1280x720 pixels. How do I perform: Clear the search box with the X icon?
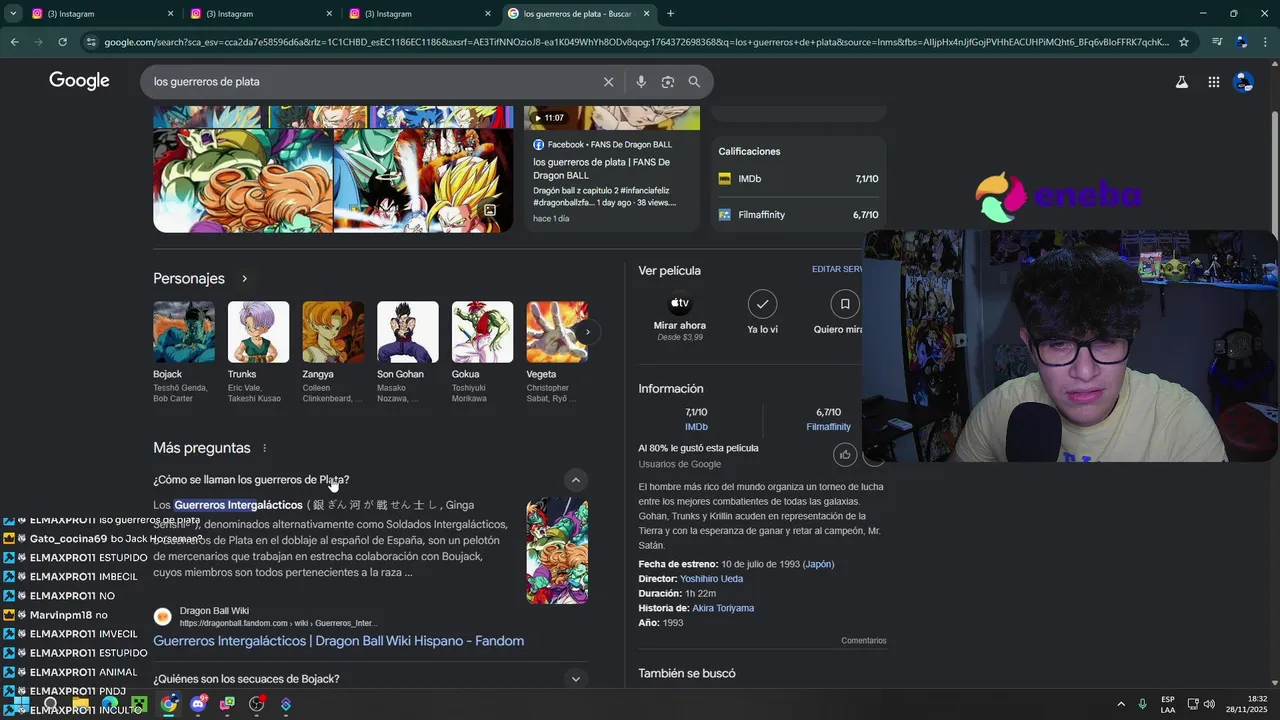coord(608,82)
